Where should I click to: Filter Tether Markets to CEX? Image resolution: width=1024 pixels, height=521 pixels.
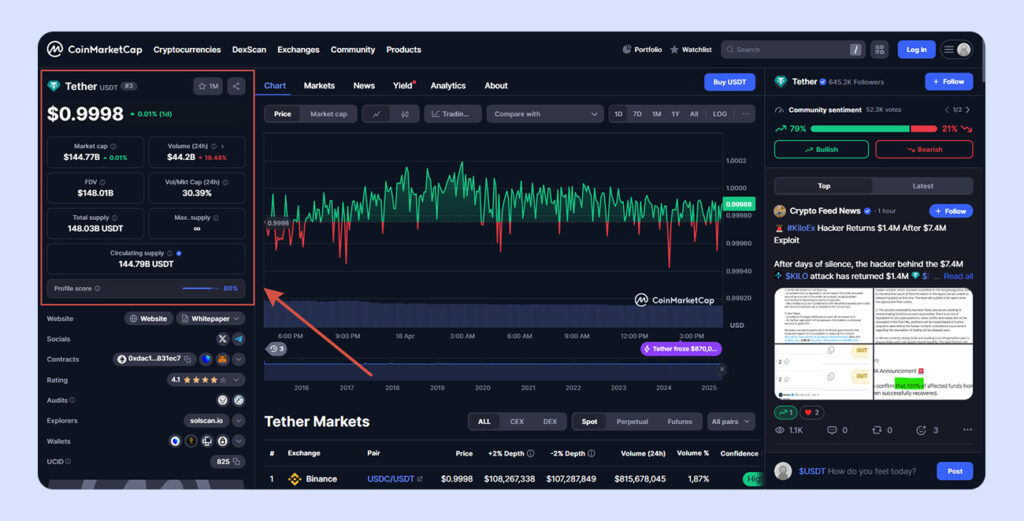[517, 422]
